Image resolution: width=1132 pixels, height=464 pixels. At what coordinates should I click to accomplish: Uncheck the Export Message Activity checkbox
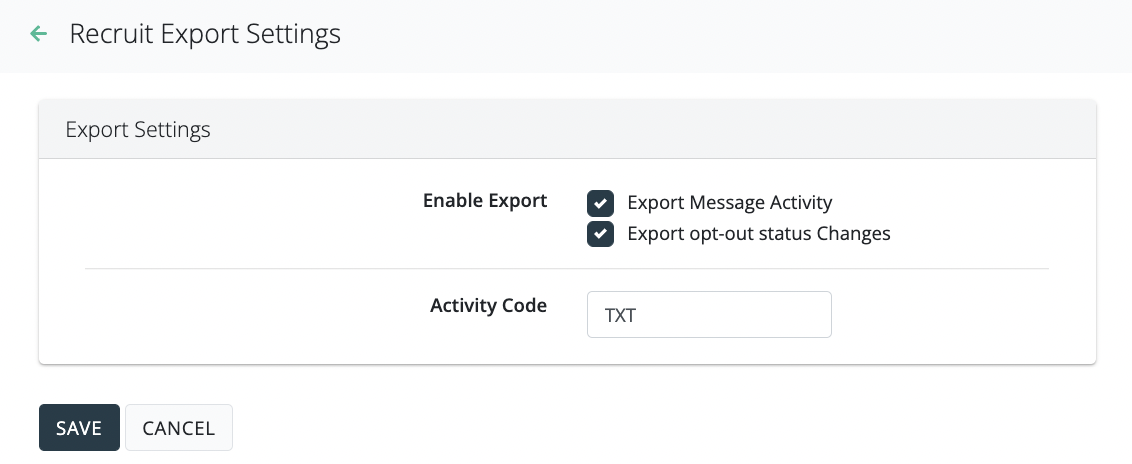[x=600, y=203]
